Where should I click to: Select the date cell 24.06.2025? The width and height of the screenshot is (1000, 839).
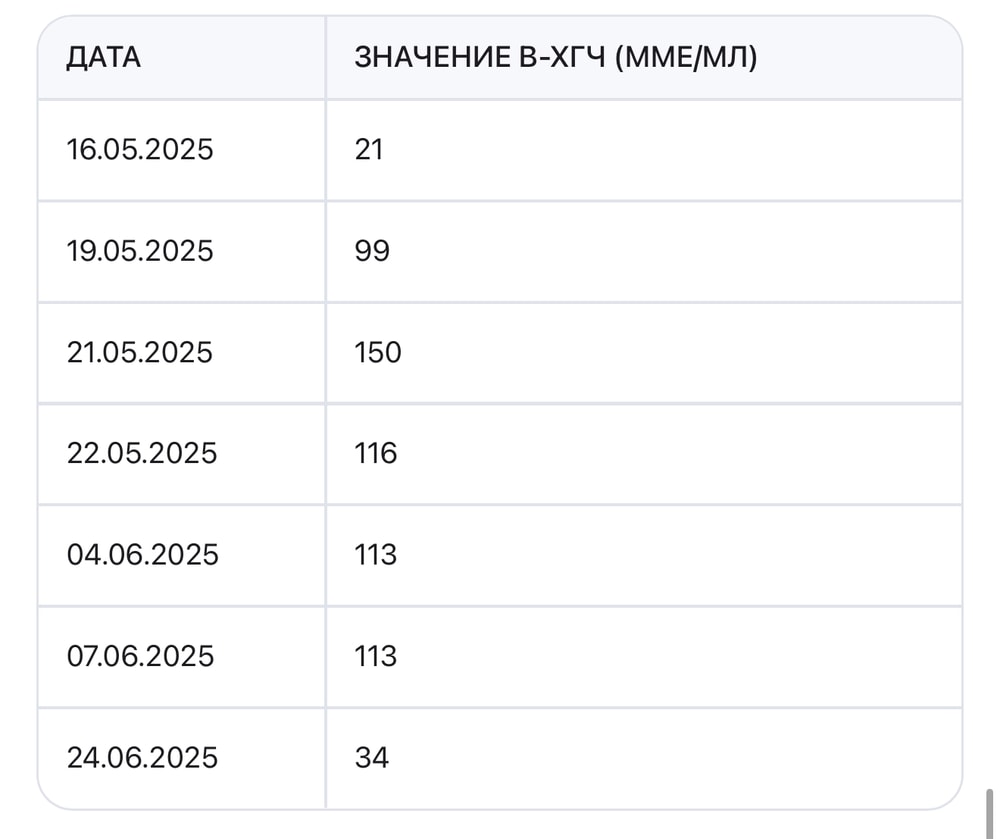click(x=142, y=757)
